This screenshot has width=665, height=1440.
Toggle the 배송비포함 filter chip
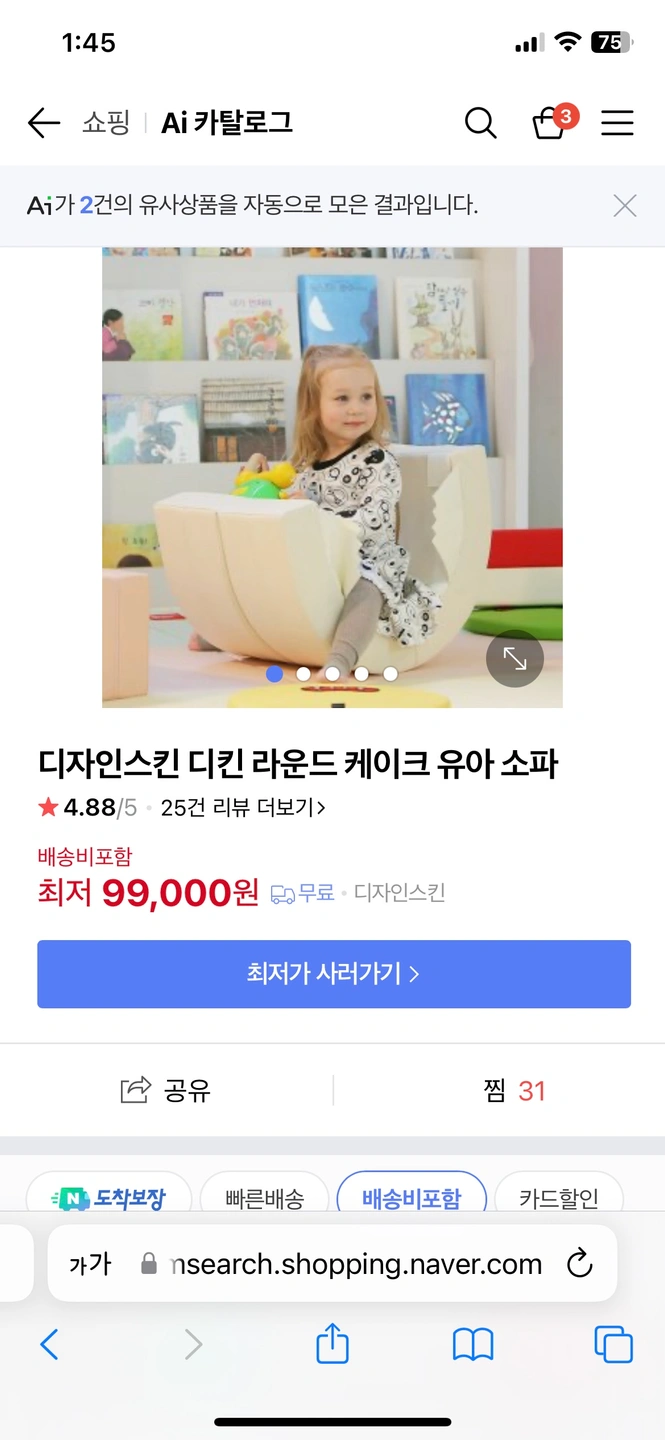[412, 1198]
